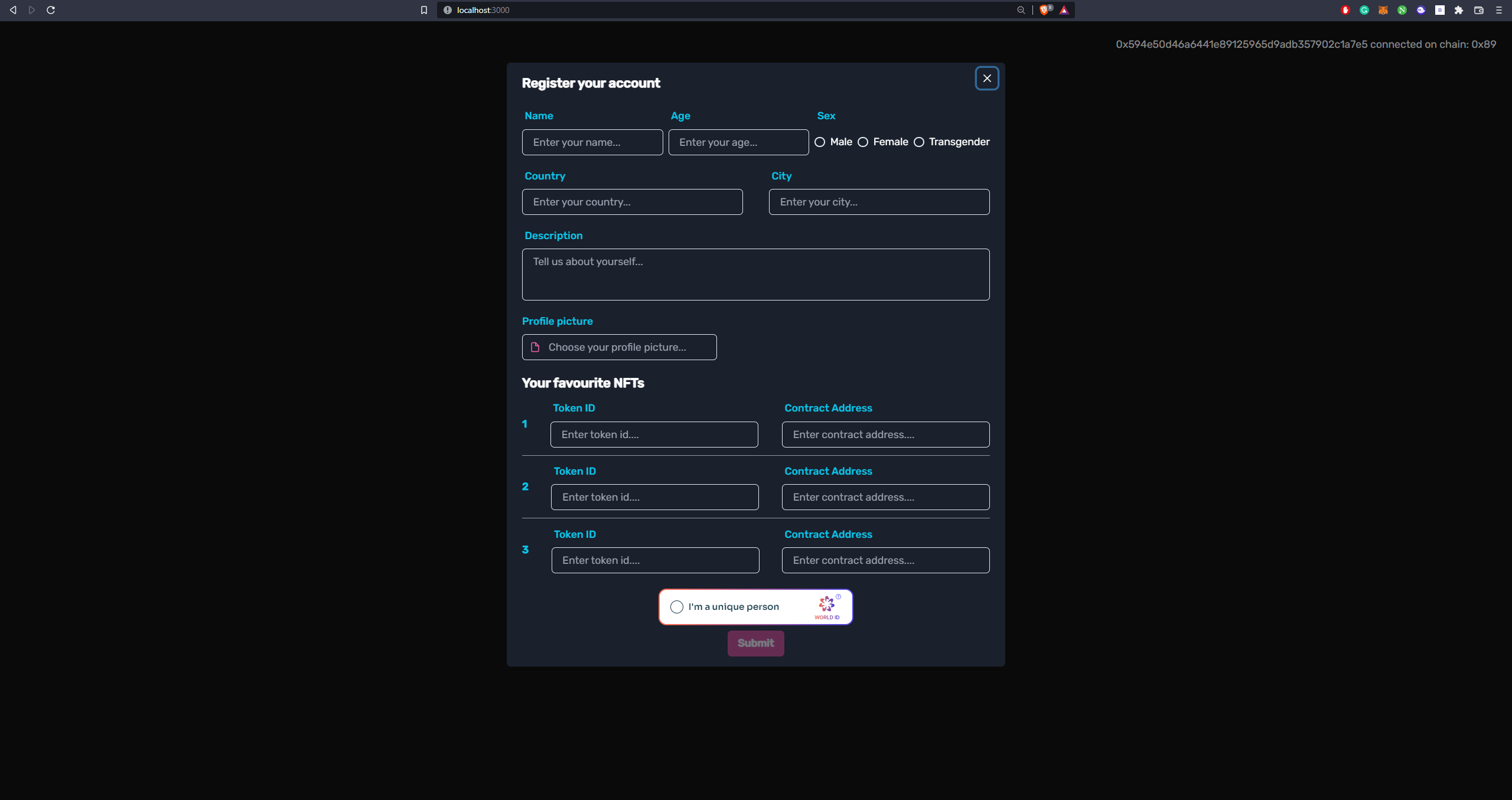Focus the City input field
Screen dimensions: 1512x800
tap(879, 202)
